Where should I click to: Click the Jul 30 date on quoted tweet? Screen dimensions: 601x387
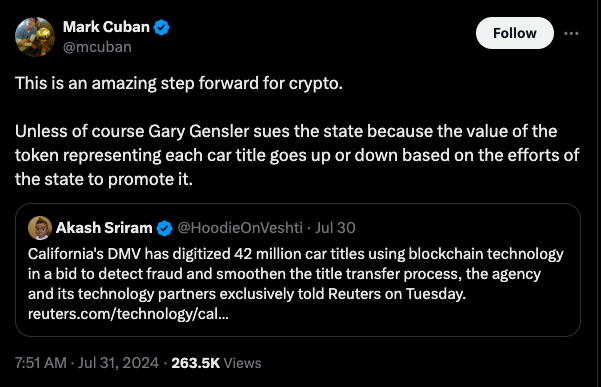coord(335,228)
